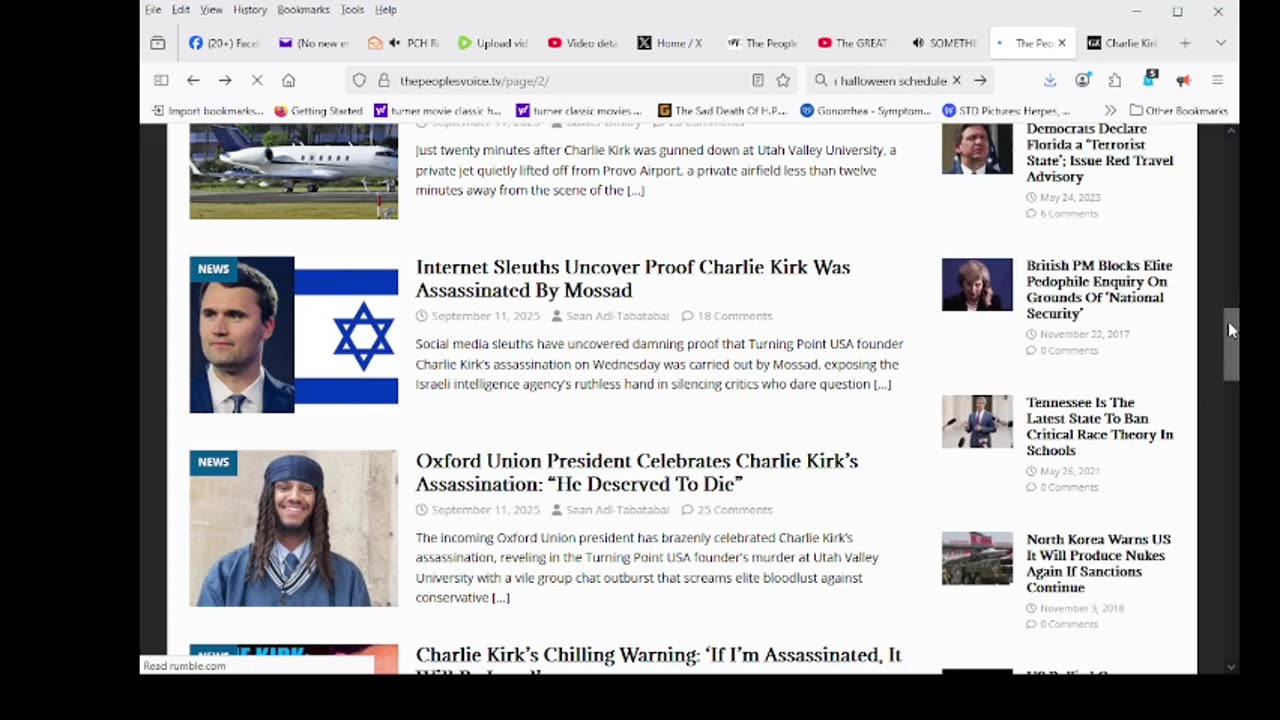This screenshot has width=1280, height=720.
Task: Open the Firefox account icon
Action: click(1083, 80)
